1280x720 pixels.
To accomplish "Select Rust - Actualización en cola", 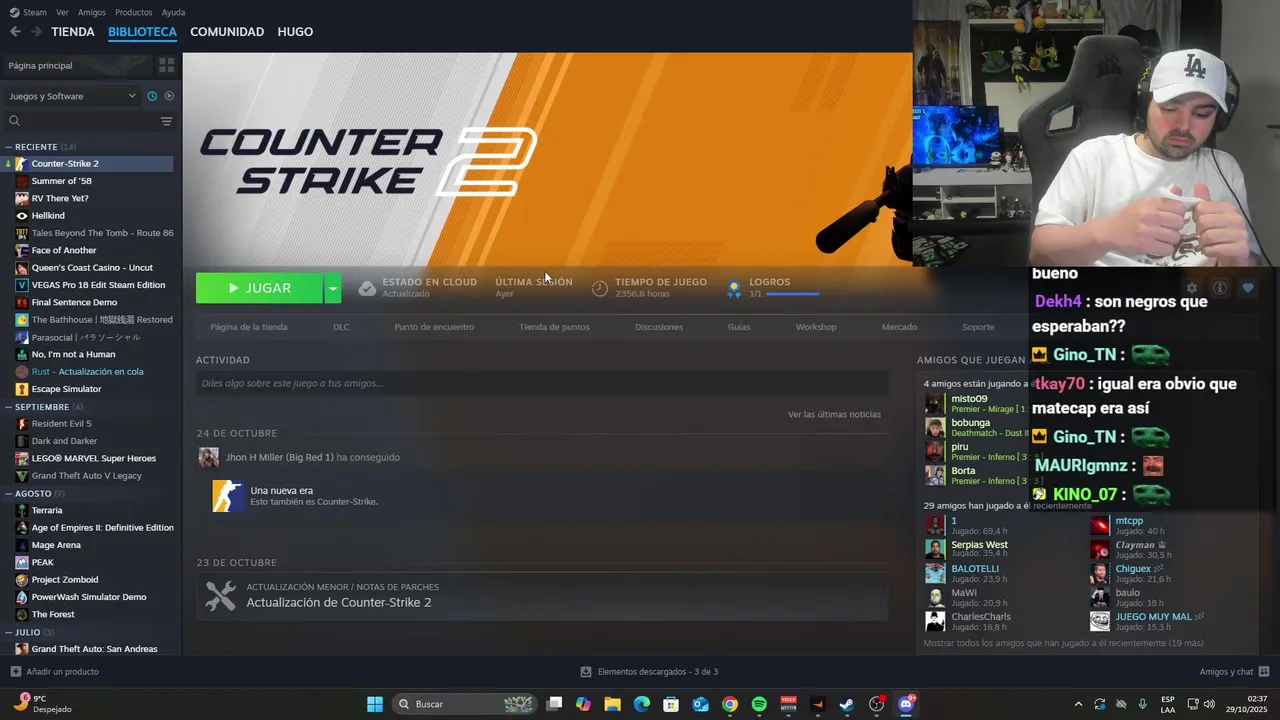I will click(90, 371).
